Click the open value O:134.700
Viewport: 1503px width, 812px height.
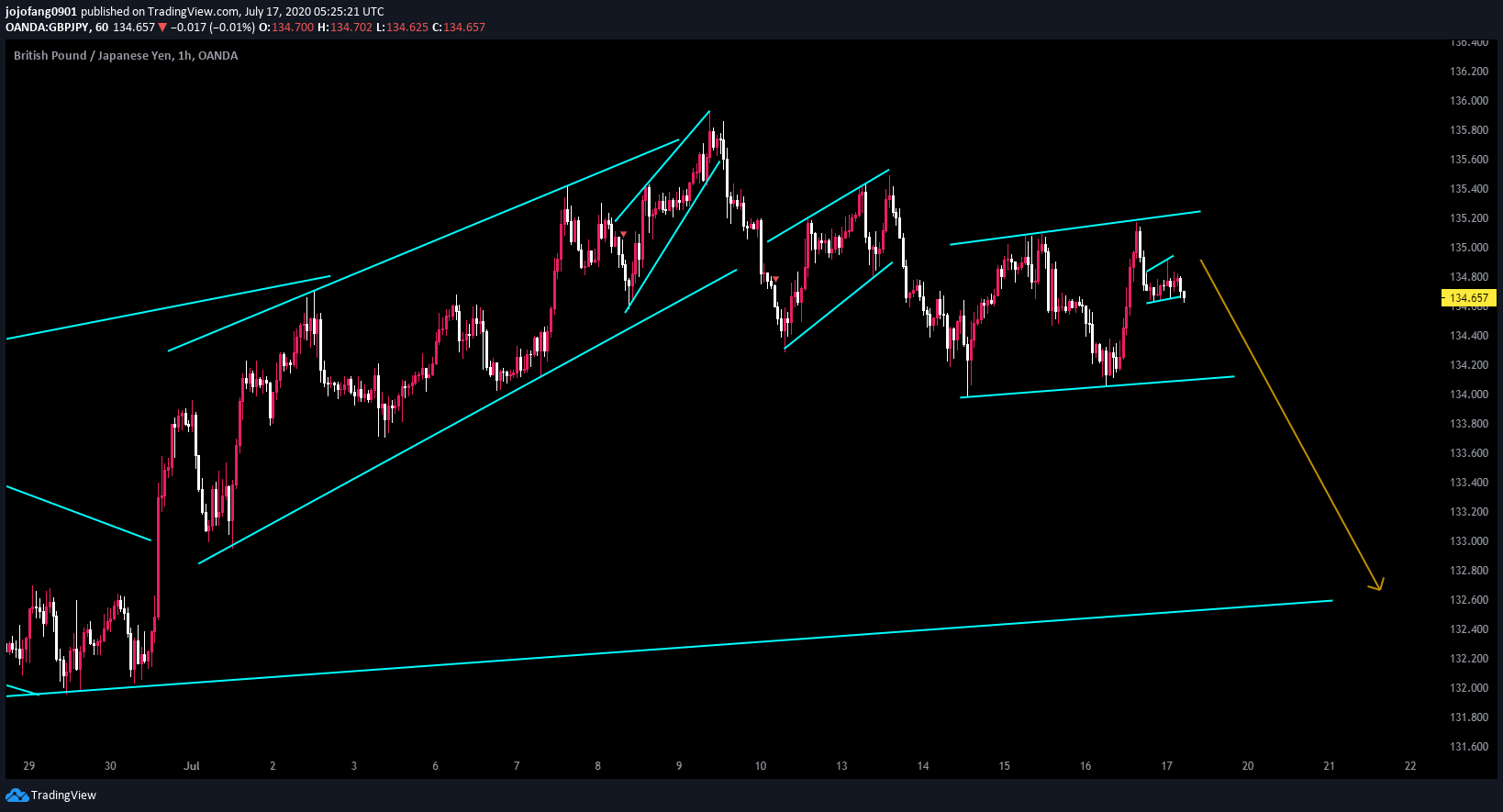pyautogui.click(x=286, y=28)
